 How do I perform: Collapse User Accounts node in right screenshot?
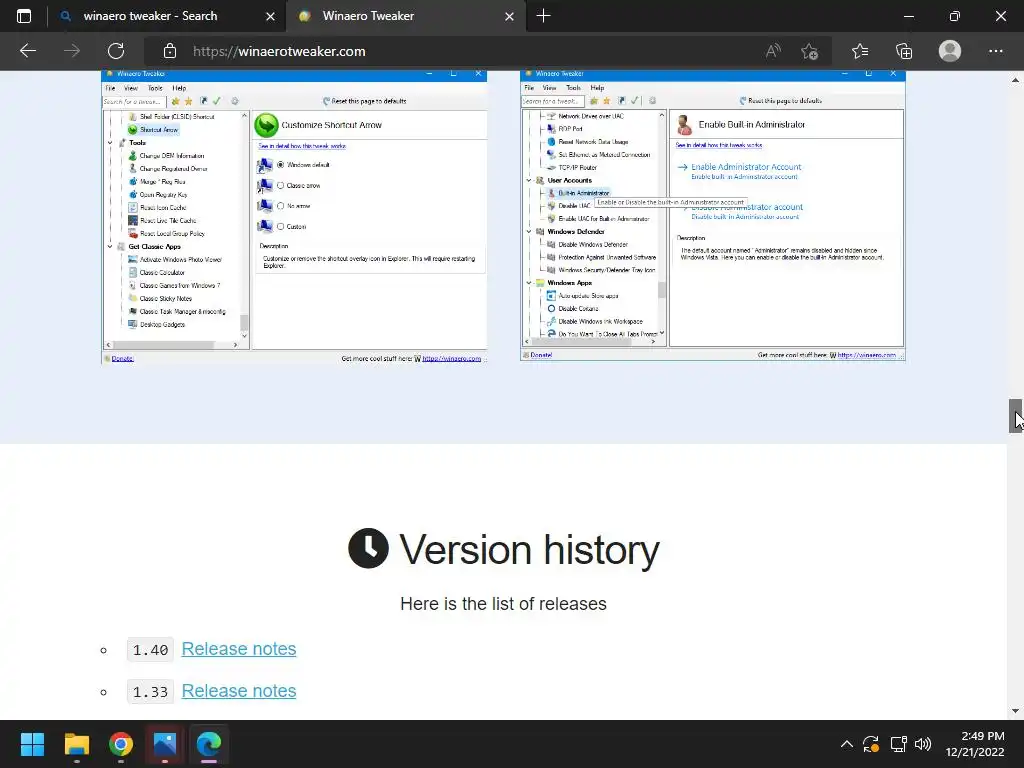coord(528,180)
